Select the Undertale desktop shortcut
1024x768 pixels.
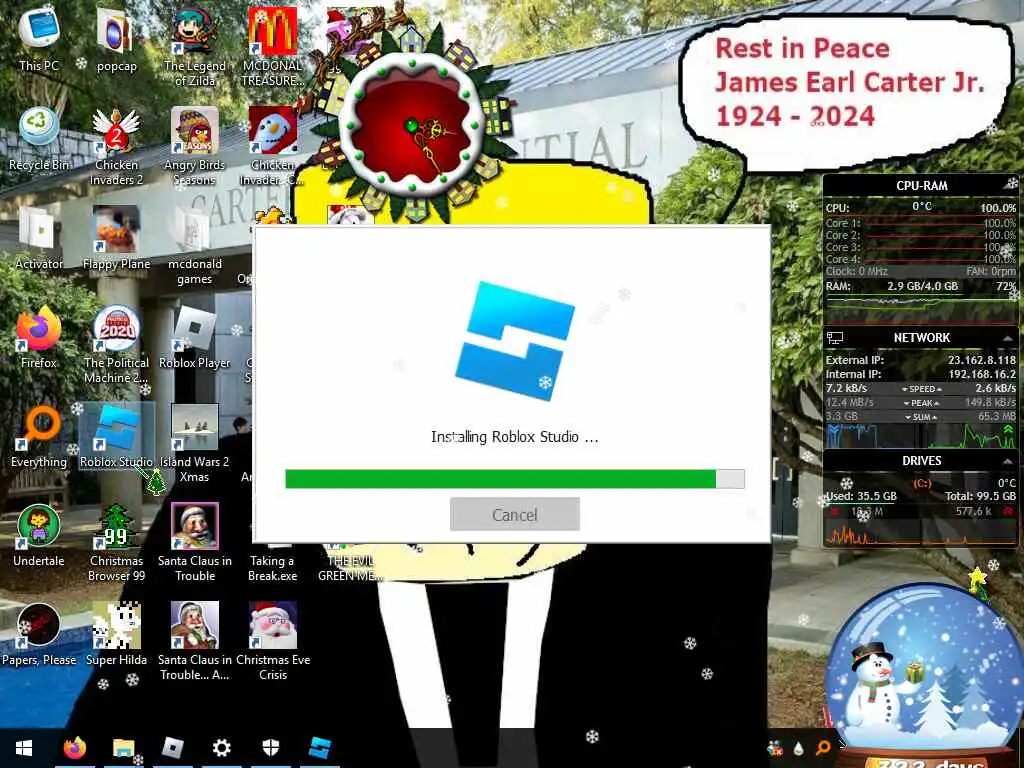39,536
